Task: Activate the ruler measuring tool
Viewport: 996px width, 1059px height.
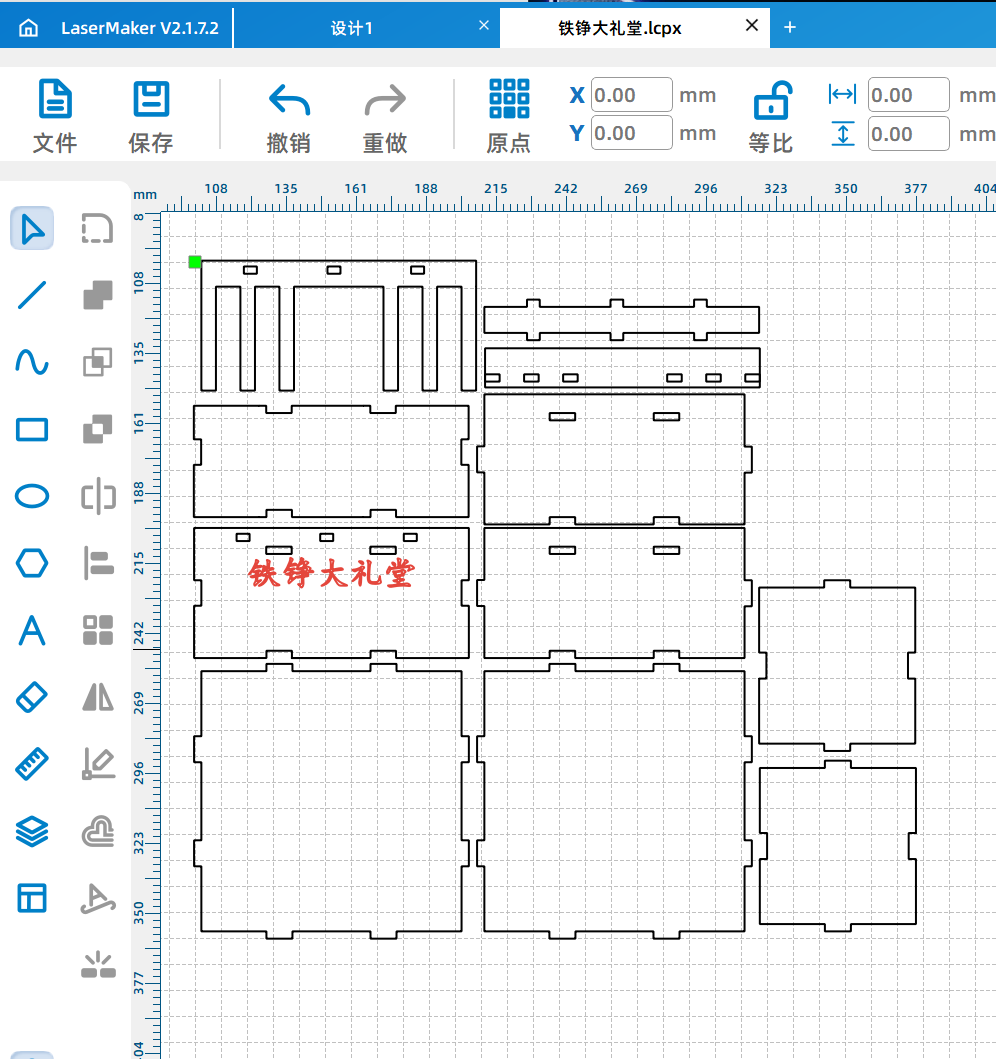Action: click(32, 764)
